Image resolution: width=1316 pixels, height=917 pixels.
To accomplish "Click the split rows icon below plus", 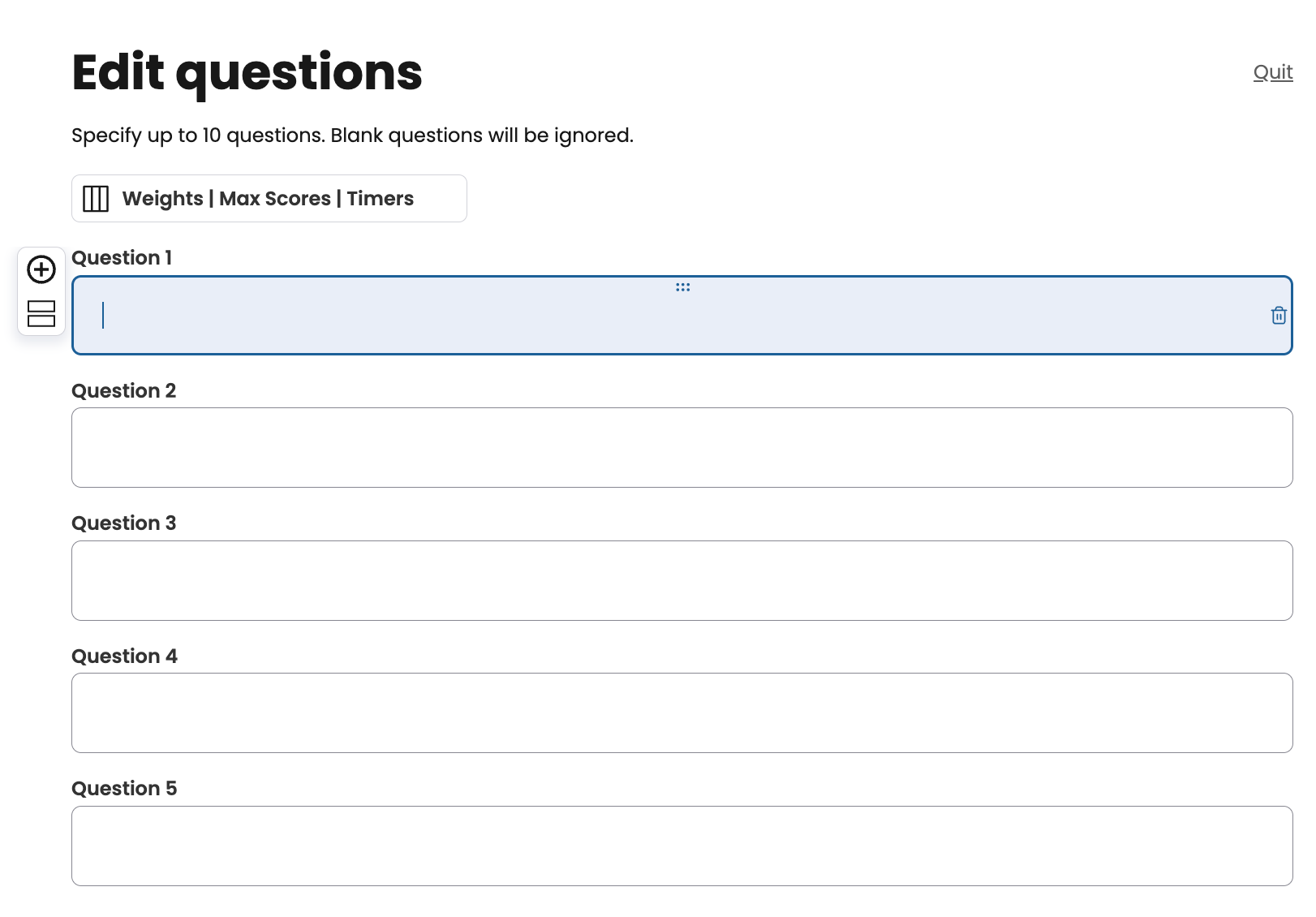I will [x=41, y=314].
